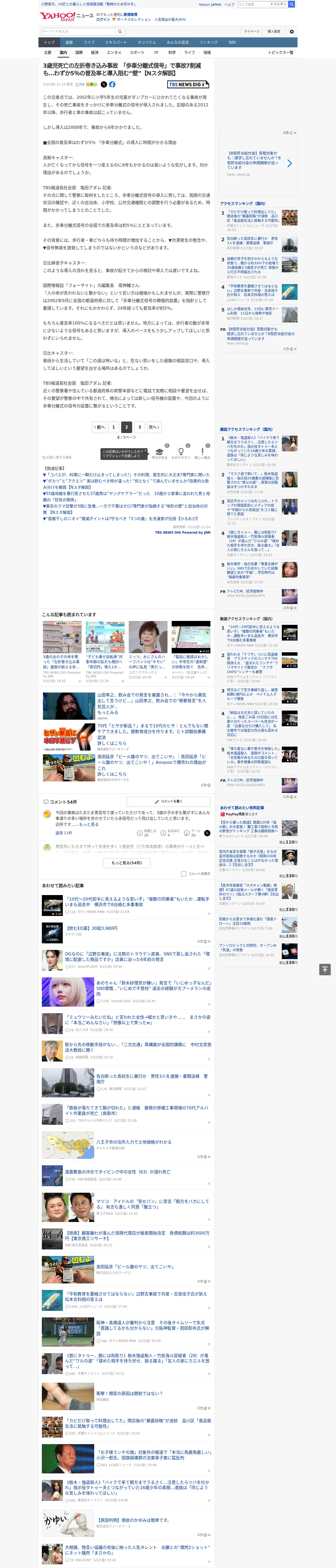Open the トップ tab
The image size is (336, 1568).
pos(49,43)
